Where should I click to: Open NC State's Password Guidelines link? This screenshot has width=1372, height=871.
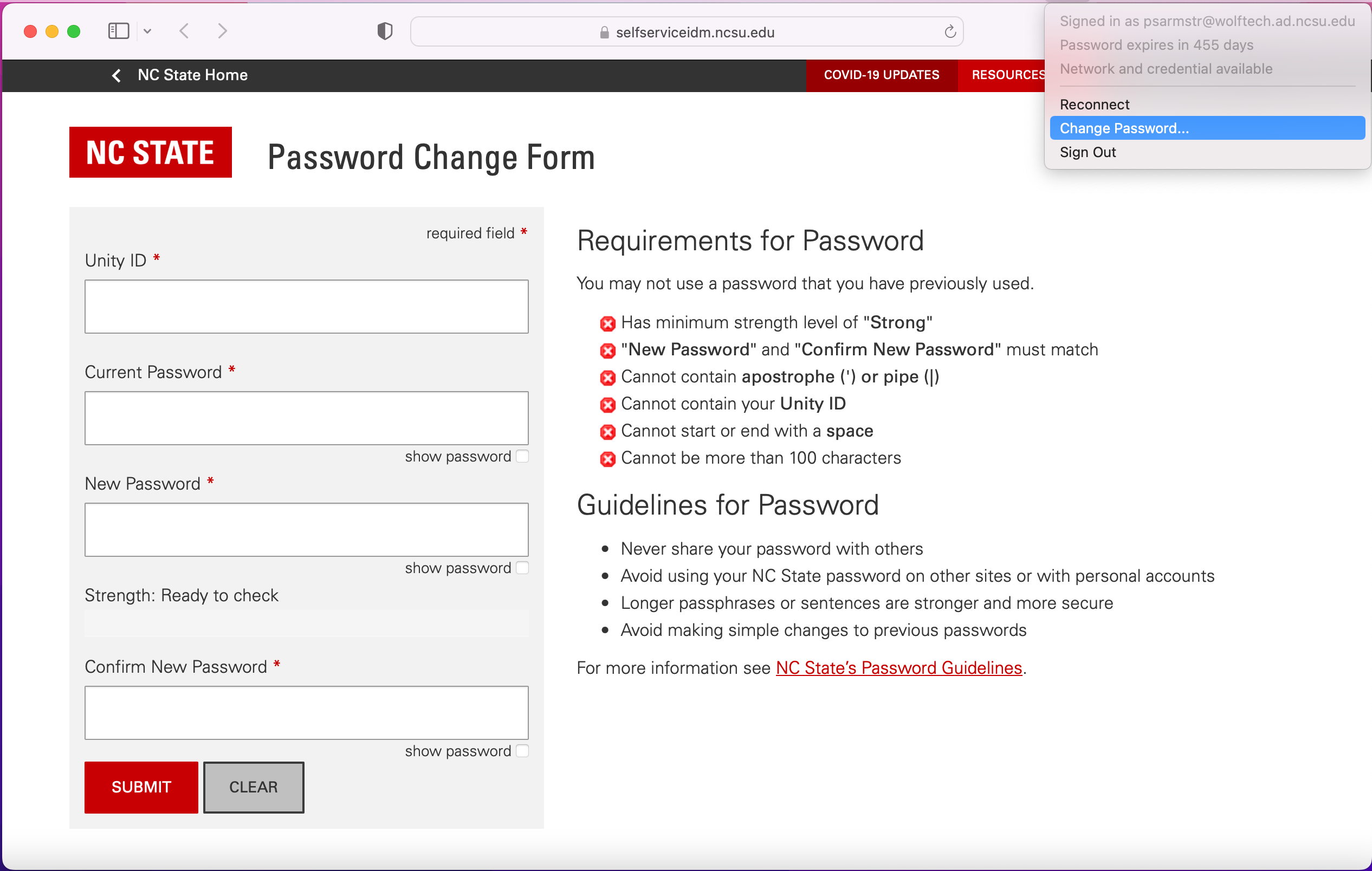(x=898, y=668)
